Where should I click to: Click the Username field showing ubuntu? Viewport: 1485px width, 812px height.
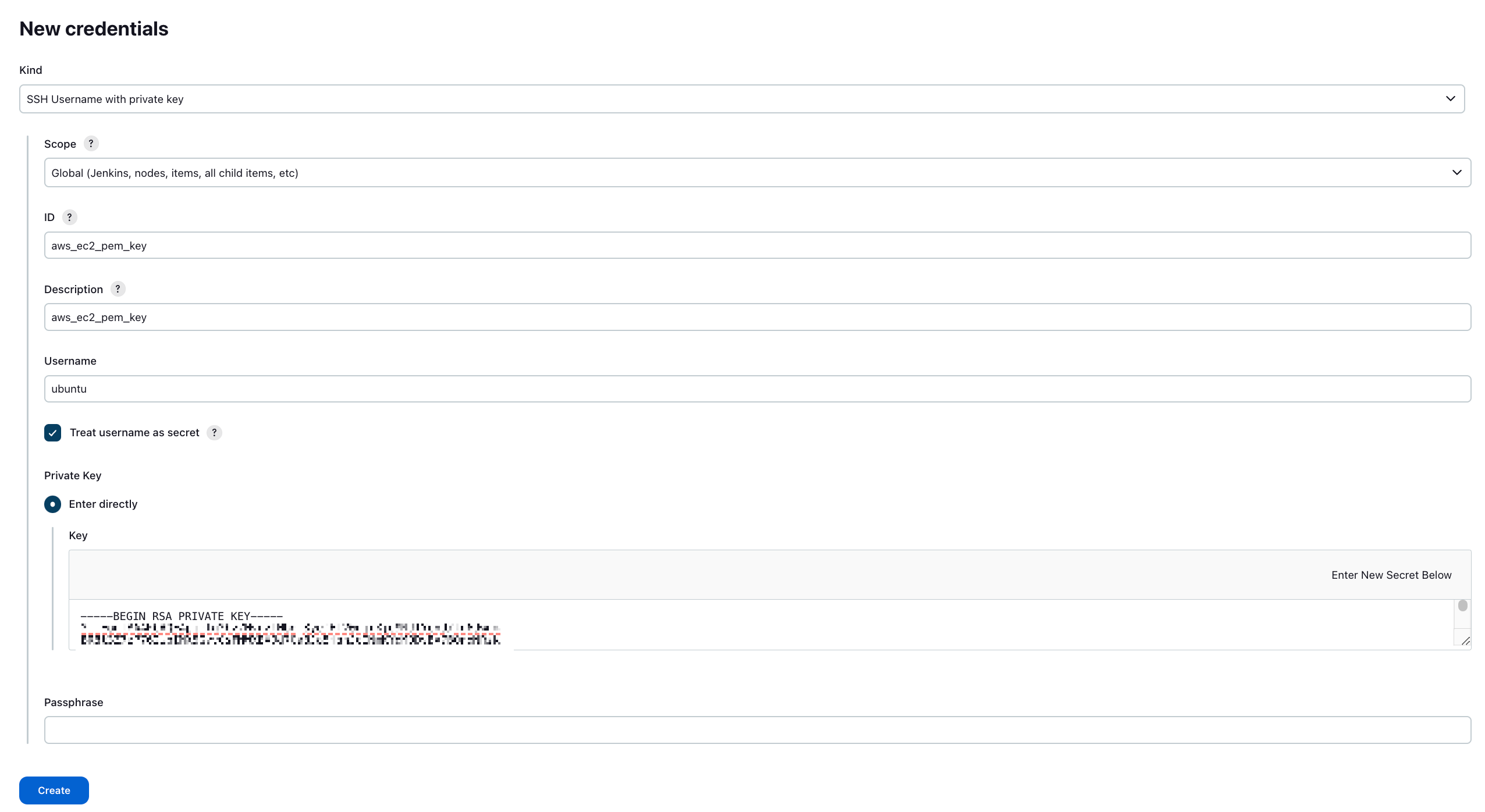pos(756,389)
